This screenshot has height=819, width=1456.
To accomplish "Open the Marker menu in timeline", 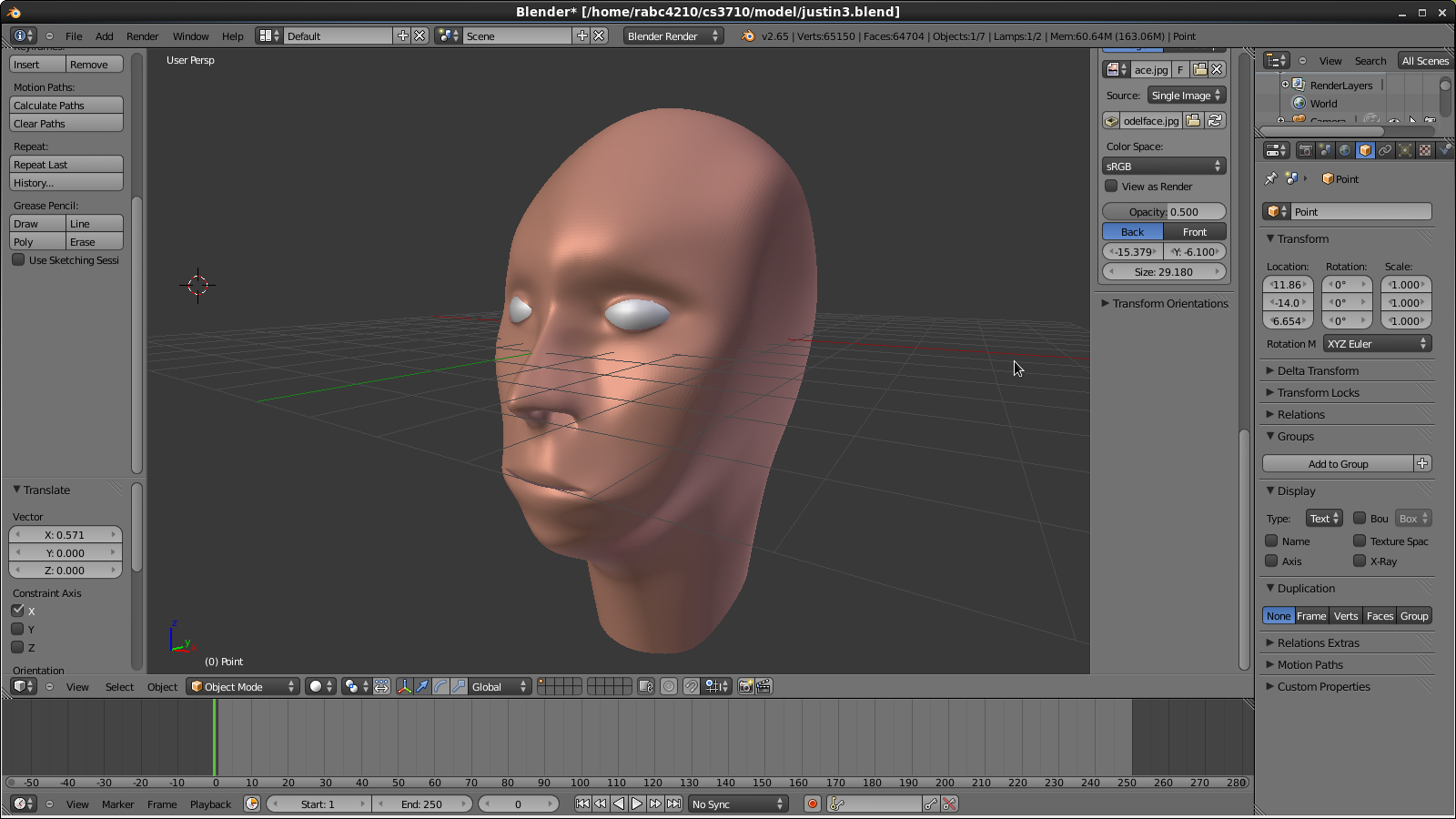I will (x=118, y=804).
